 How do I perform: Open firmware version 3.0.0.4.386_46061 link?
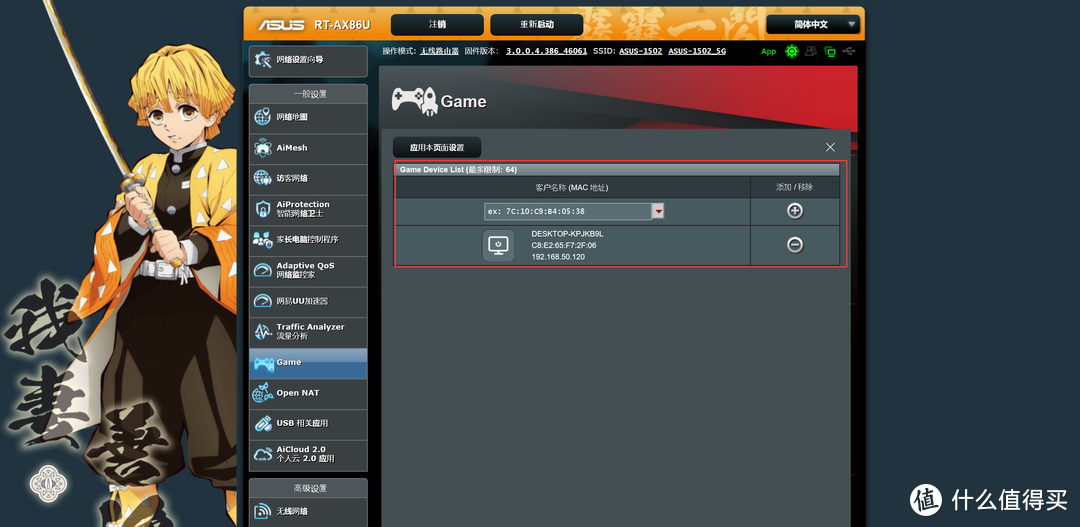point(547,51)
